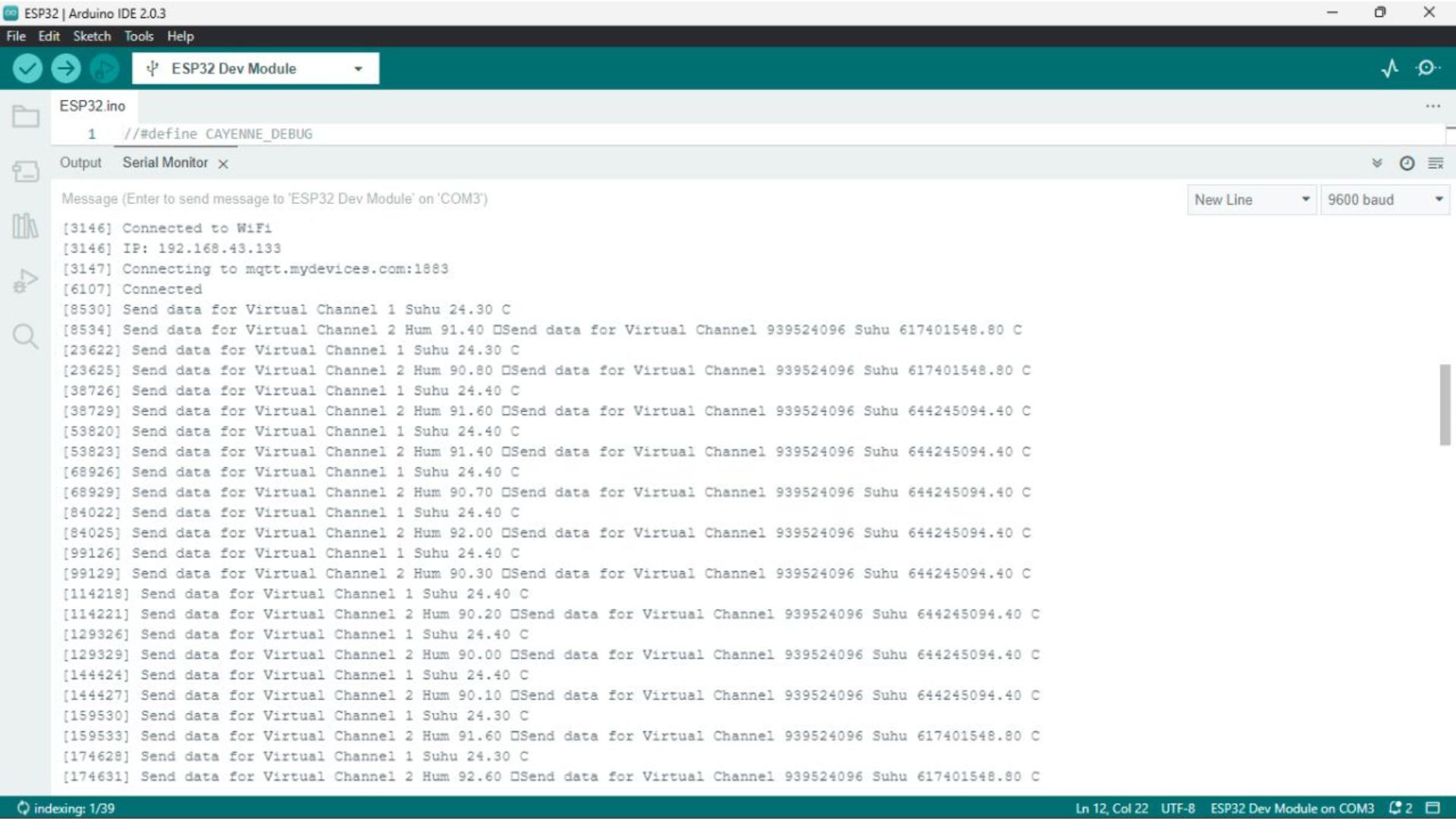The width and height of the screenshot is (1456, 819).
Task: Upload the sketch using the arrow icon
Action: click(x=67, y=68)
